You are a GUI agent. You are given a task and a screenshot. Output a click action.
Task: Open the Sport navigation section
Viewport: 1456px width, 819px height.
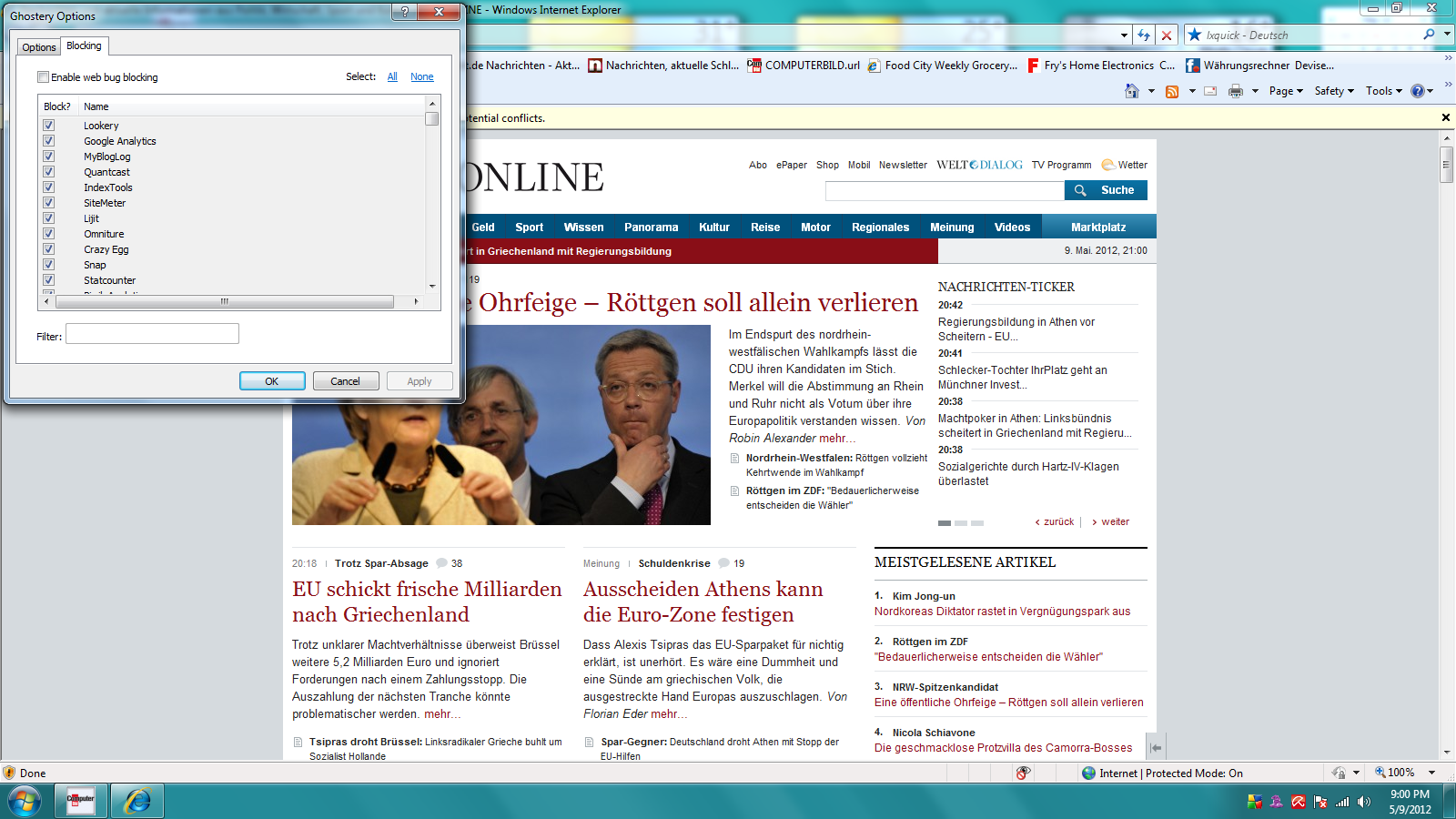[x=529, y=227]
